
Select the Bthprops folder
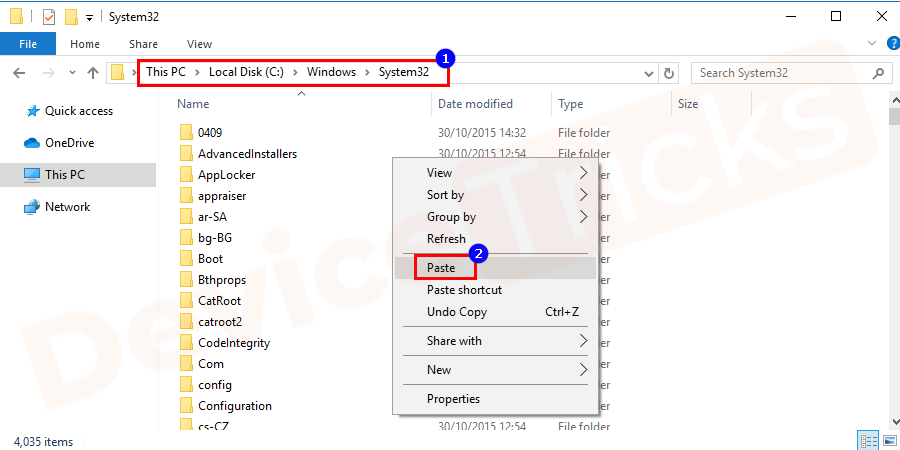point(213,280)
